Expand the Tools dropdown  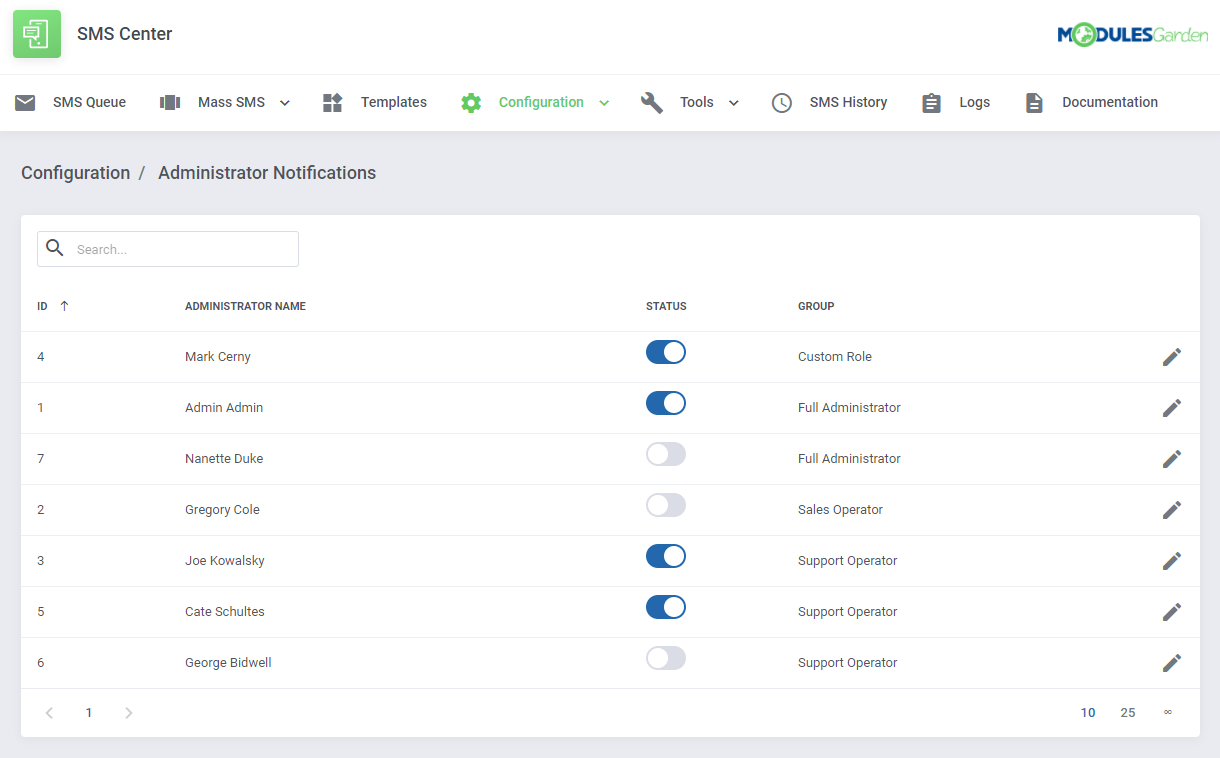tap(734, 102)
